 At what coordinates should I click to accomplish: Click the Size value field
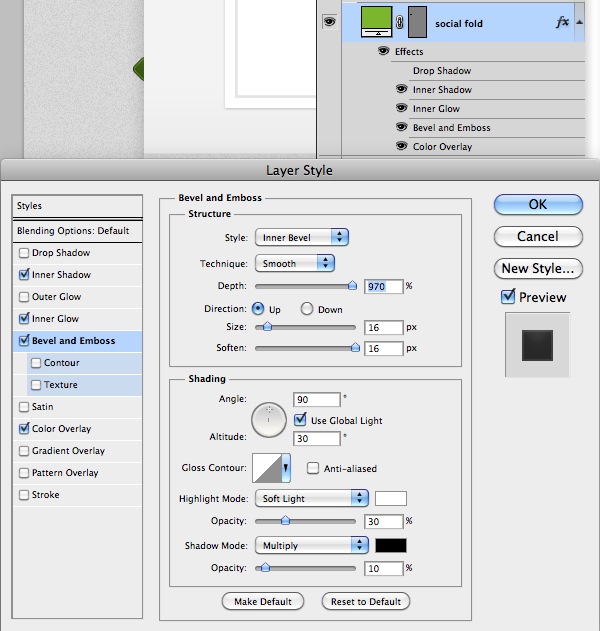coord(384,327)
